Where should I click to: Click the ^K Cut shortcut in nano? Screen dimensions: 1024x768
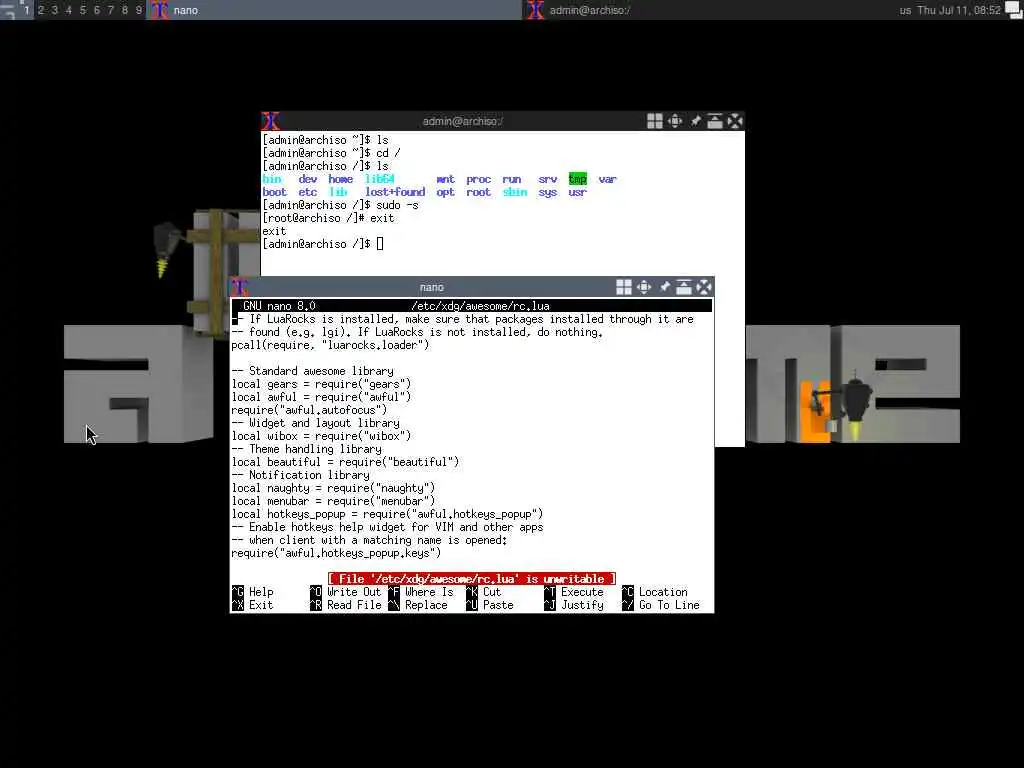(484, 592)
